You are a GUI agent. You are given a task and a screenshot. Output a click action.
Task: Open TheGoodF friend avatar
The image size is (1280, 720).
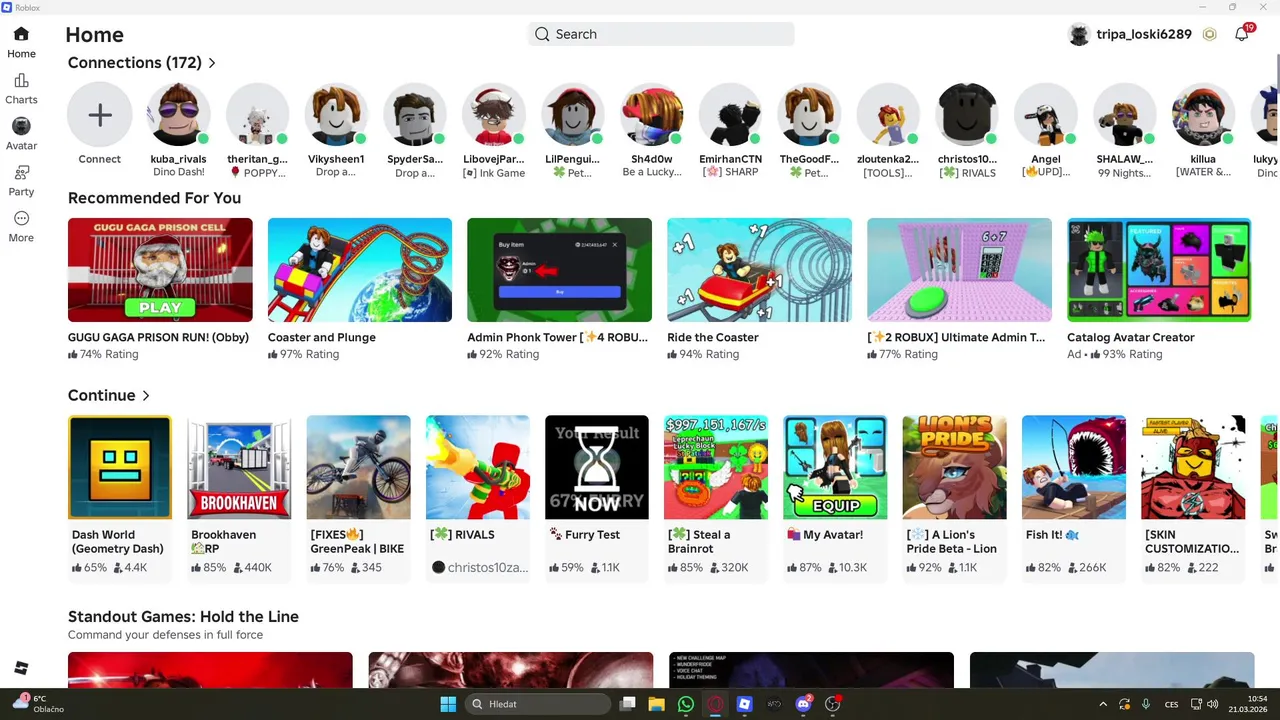(809, 115)
